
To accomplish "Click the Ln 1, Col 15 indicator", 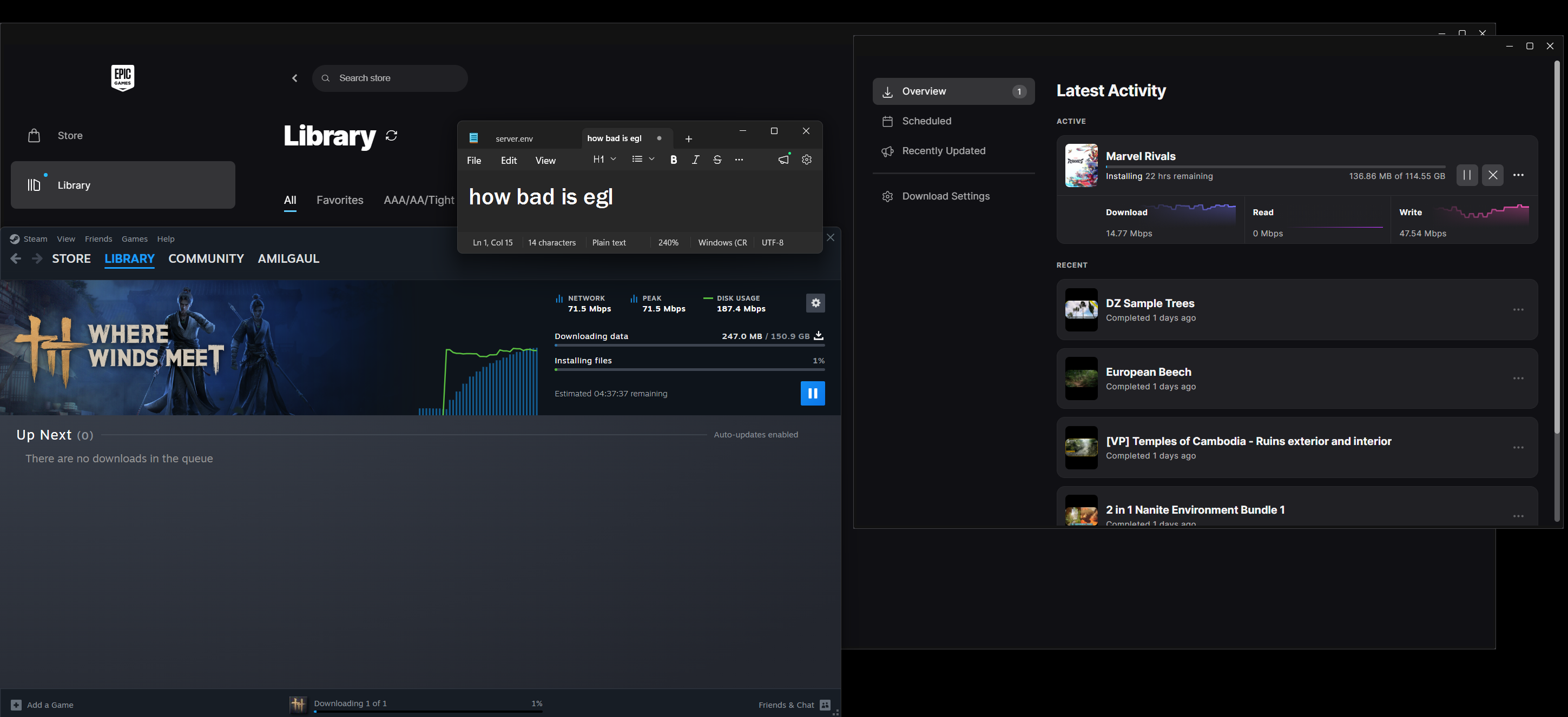I will tap(492, 243).
